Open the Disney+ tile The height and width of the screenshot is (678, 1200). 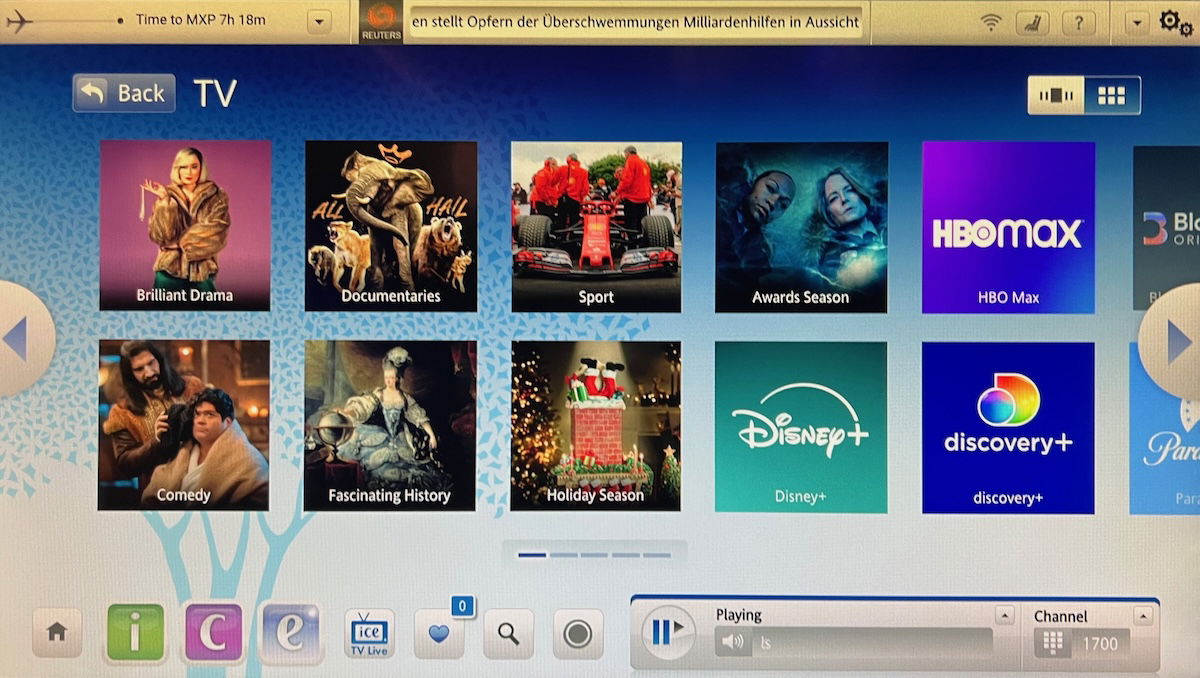coord(801,427)
